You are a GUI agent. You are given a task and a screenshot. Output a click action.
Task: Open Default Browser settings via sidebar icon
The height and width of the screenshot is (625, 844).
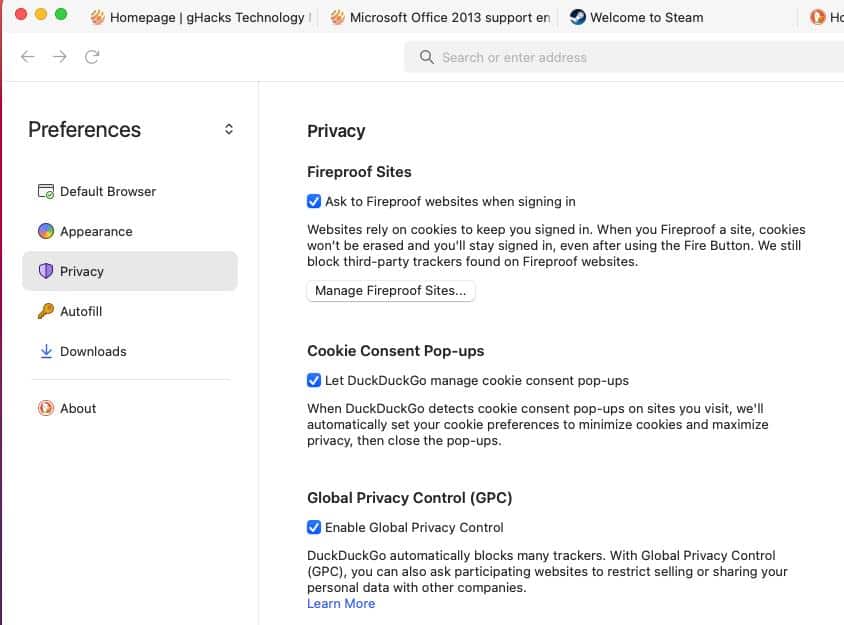[x=46, y=191]
